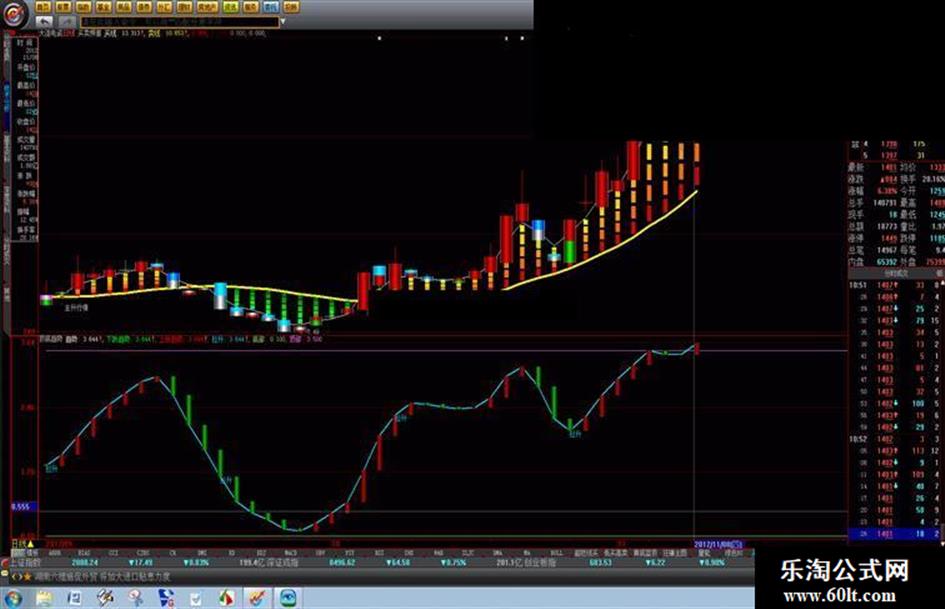Click the 上证指数 index label
This screenshot has width=945, height=609.
click(25, 563)
